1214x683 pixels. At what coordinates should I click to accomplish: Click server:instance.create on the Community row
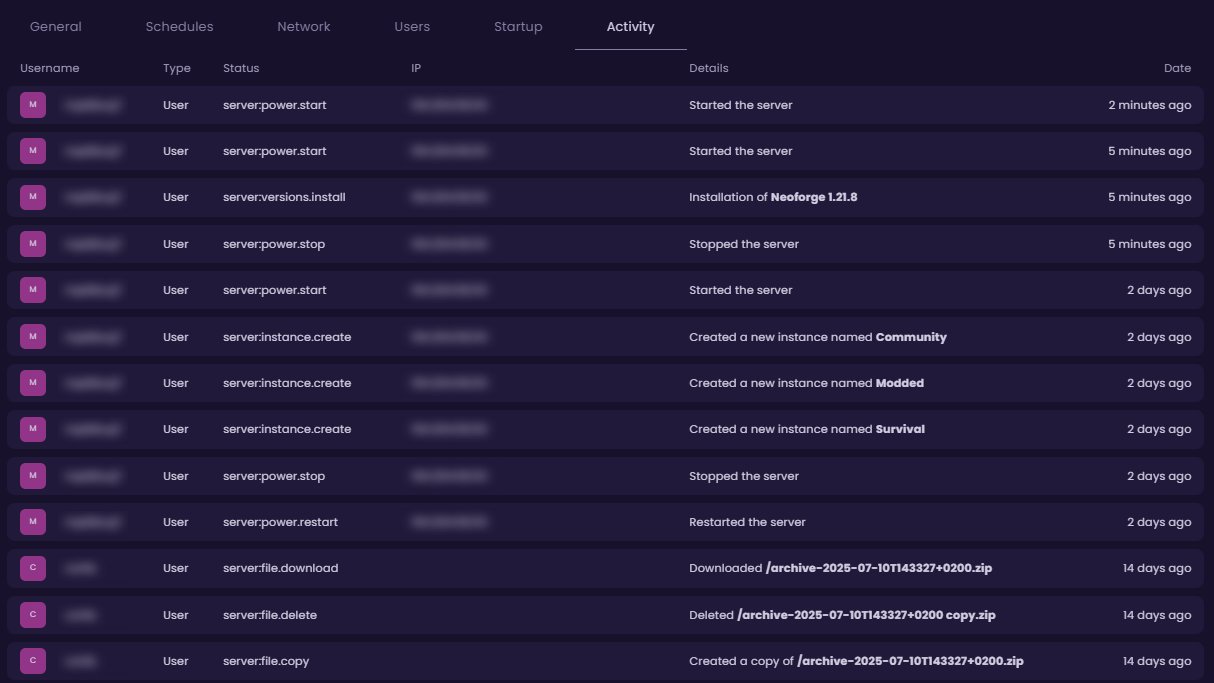click(287, 337)
